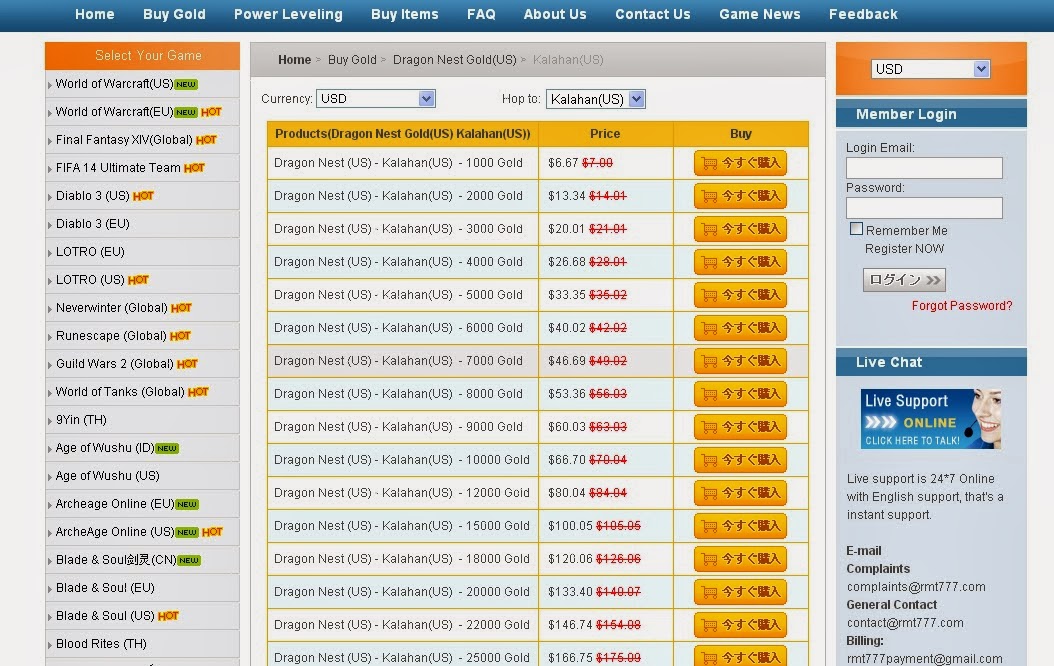Click the Login Email input field
The width and height of the screenshot is (1054, 666).
[924, 167]
